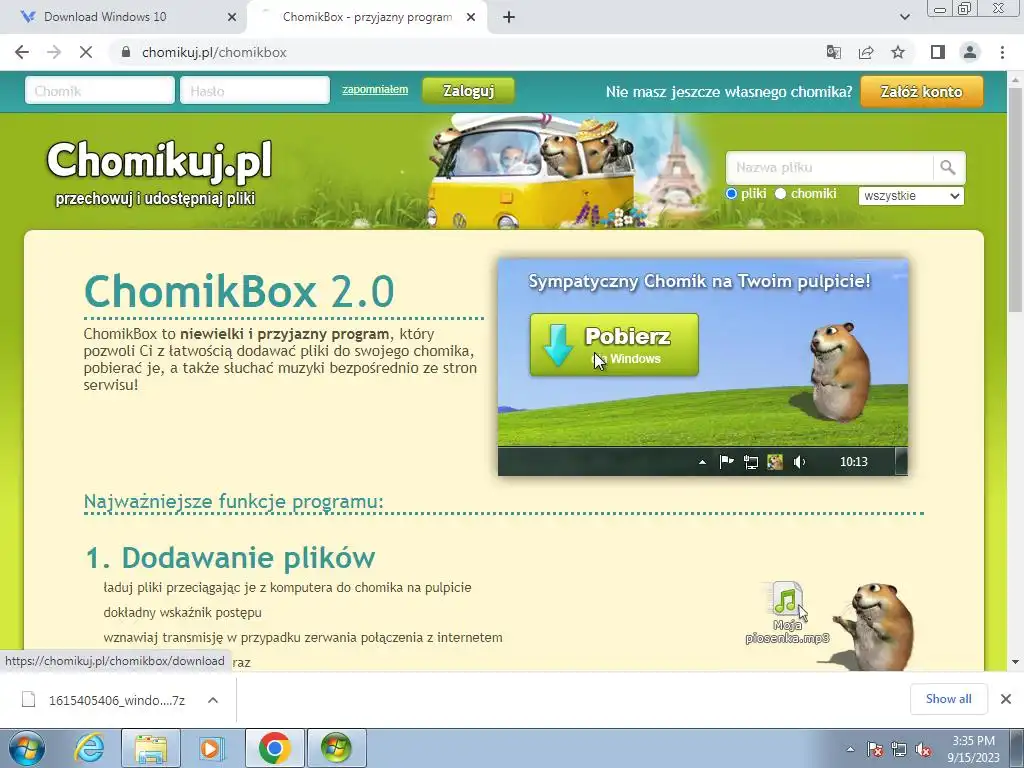Click the Windows flag app icon in taskbar
This screenshot has width=1024, height=768.
tap(336, 748)
